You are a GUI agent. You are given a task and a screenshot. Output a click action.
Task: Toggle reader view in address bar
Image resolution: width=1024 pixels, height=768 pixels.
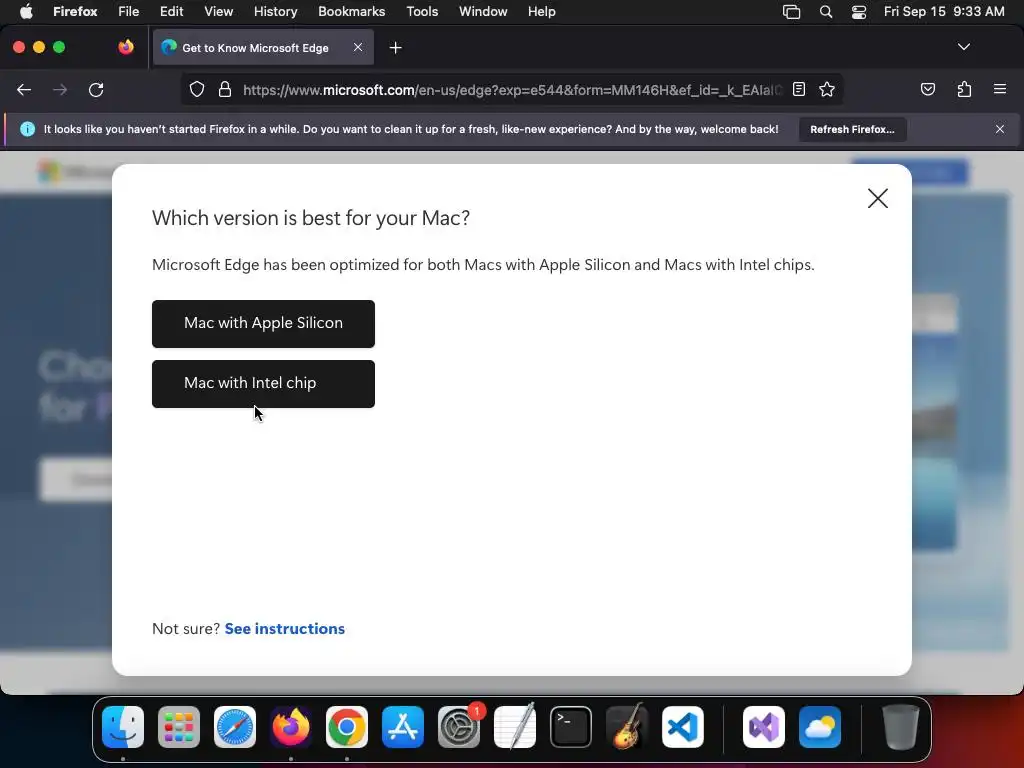pos(799,89)
